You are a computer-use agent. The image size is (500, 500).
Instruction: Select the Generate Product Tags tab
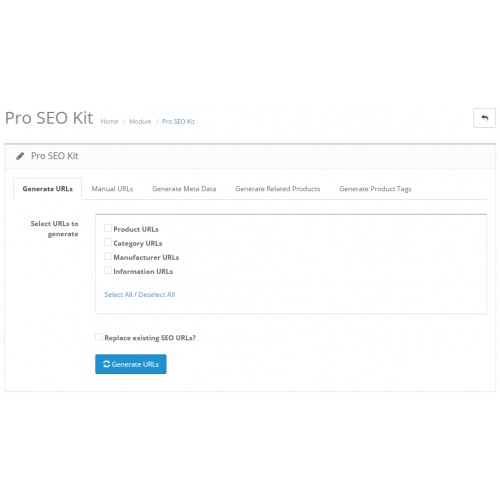click(x=375, y=189)
